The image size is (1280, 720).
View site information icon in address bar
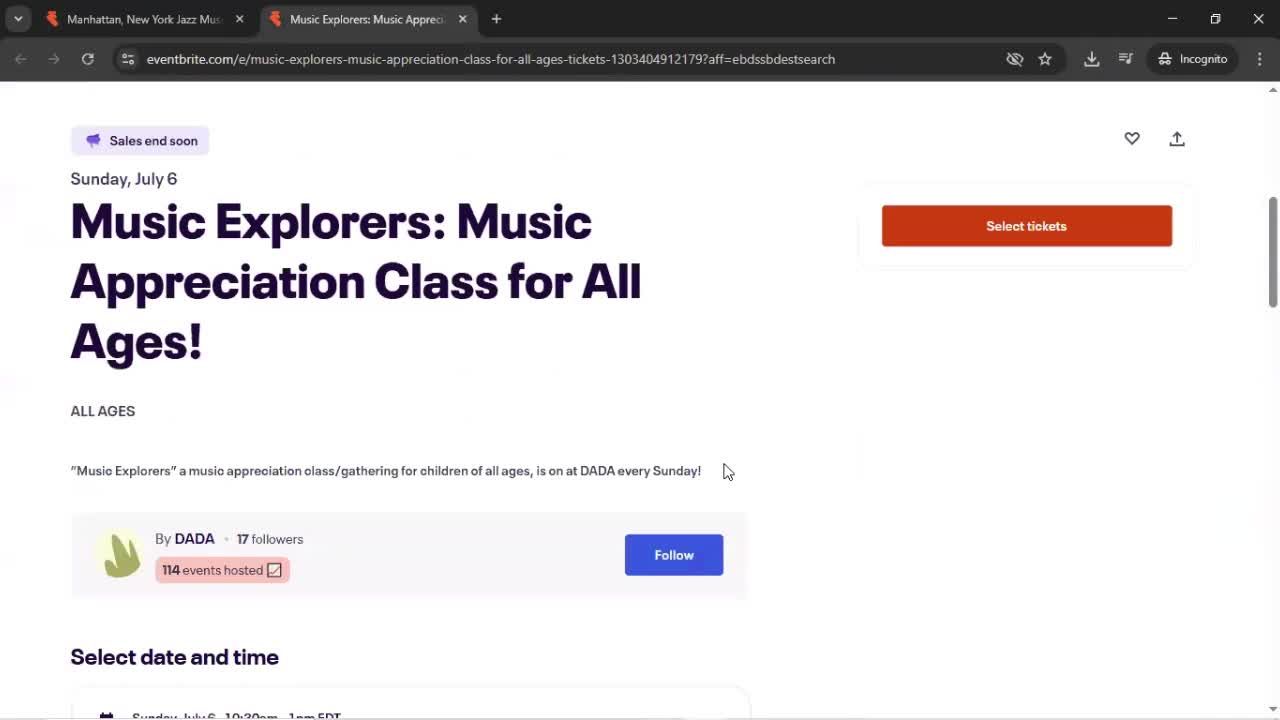tap(128, 59)
